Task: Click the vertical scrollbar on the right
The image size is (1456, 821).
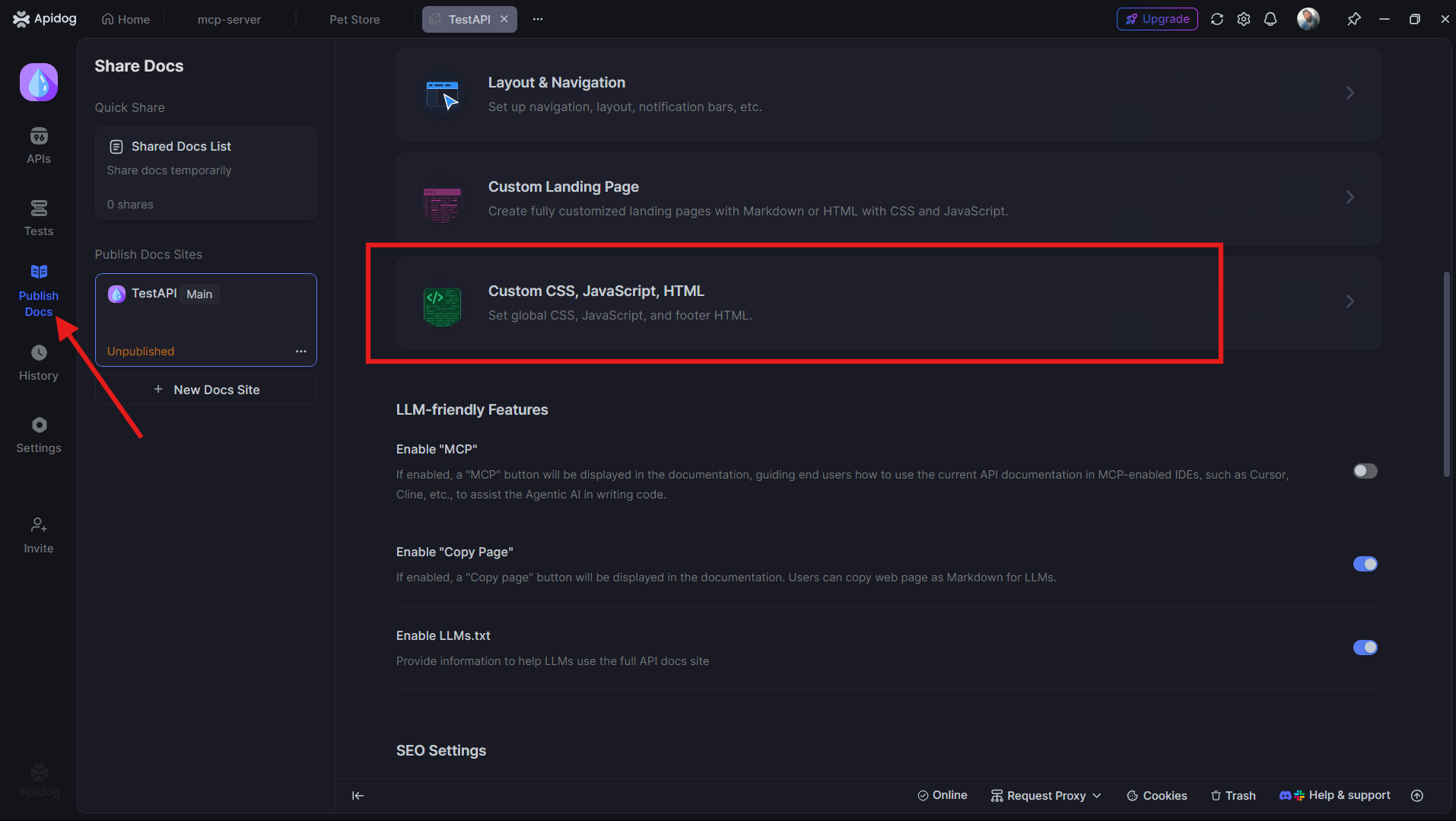Action: tap(1446, 374)
